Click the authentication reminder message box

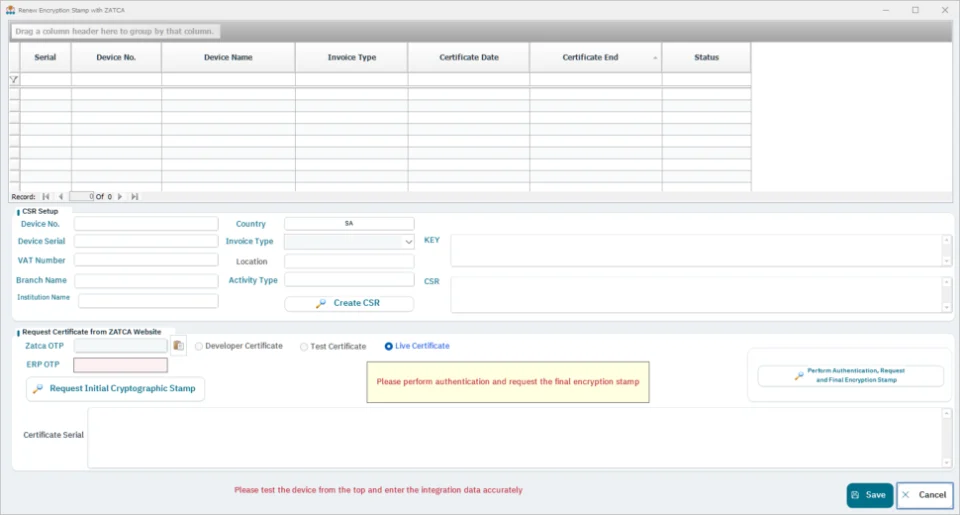pyautogui.click(x=508, y=382)
